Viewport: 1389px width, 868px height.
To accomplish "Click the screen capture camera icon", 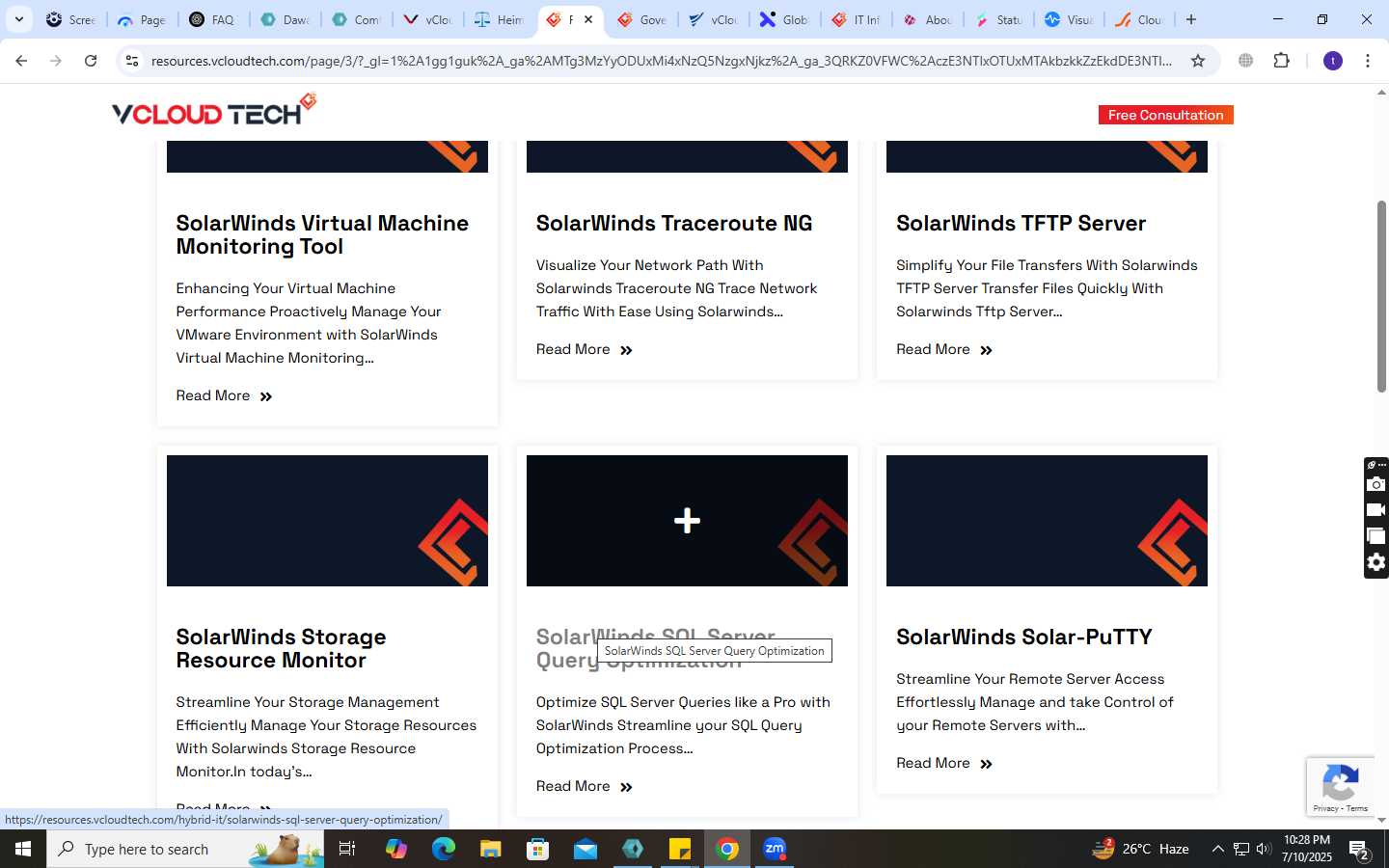I will pos(1376,484).
